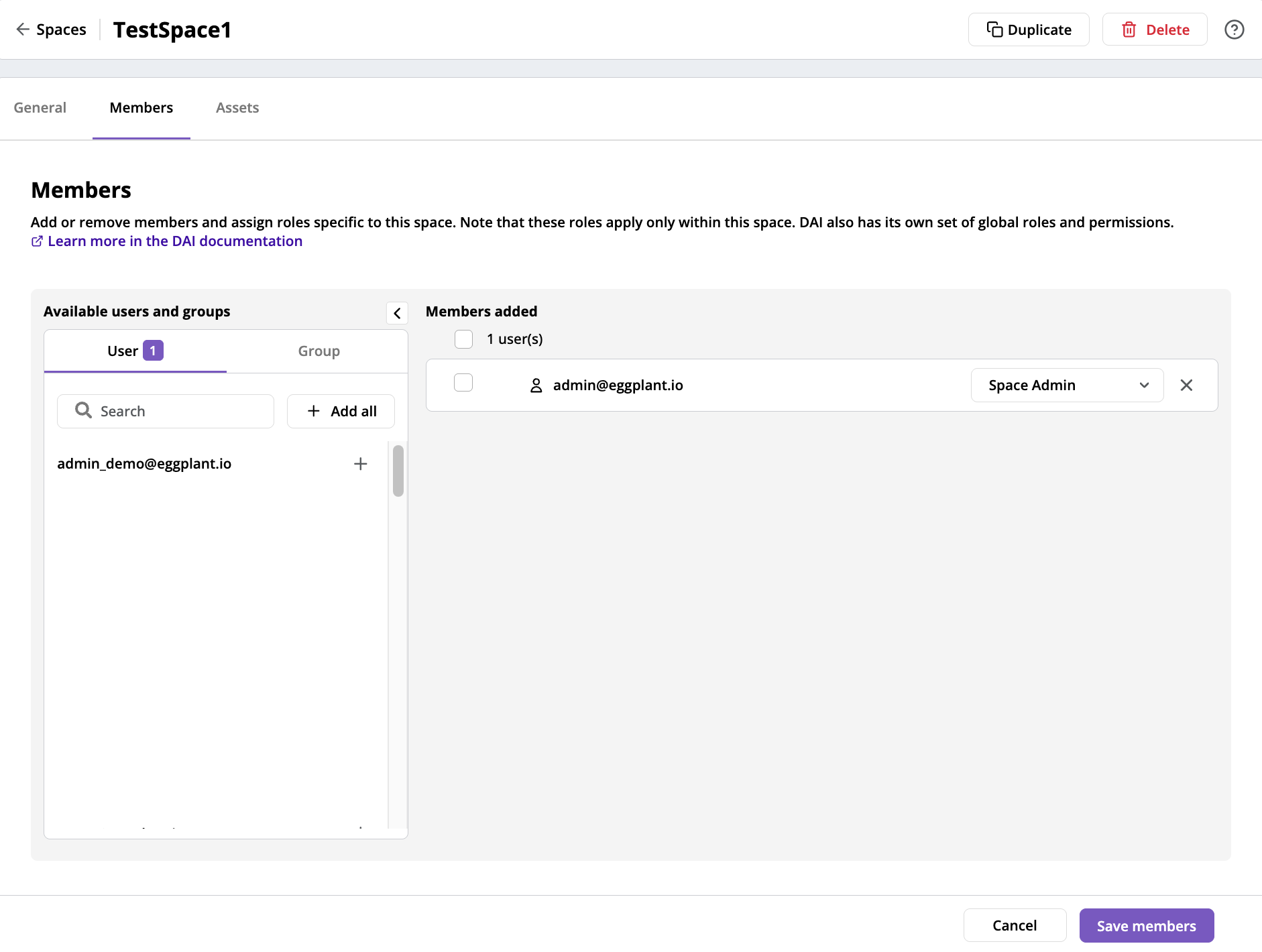Click the search magnifier icon
Viewport: 1262px width, 952px height.
pyautogui.click(x=82, y=410)
